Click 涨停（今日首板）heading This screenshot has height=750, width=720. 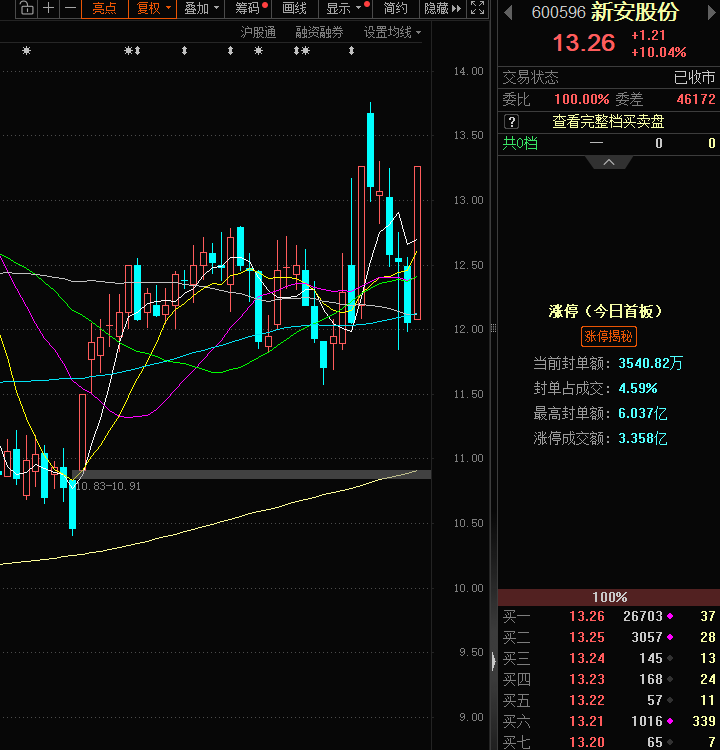tap(605, 311)
